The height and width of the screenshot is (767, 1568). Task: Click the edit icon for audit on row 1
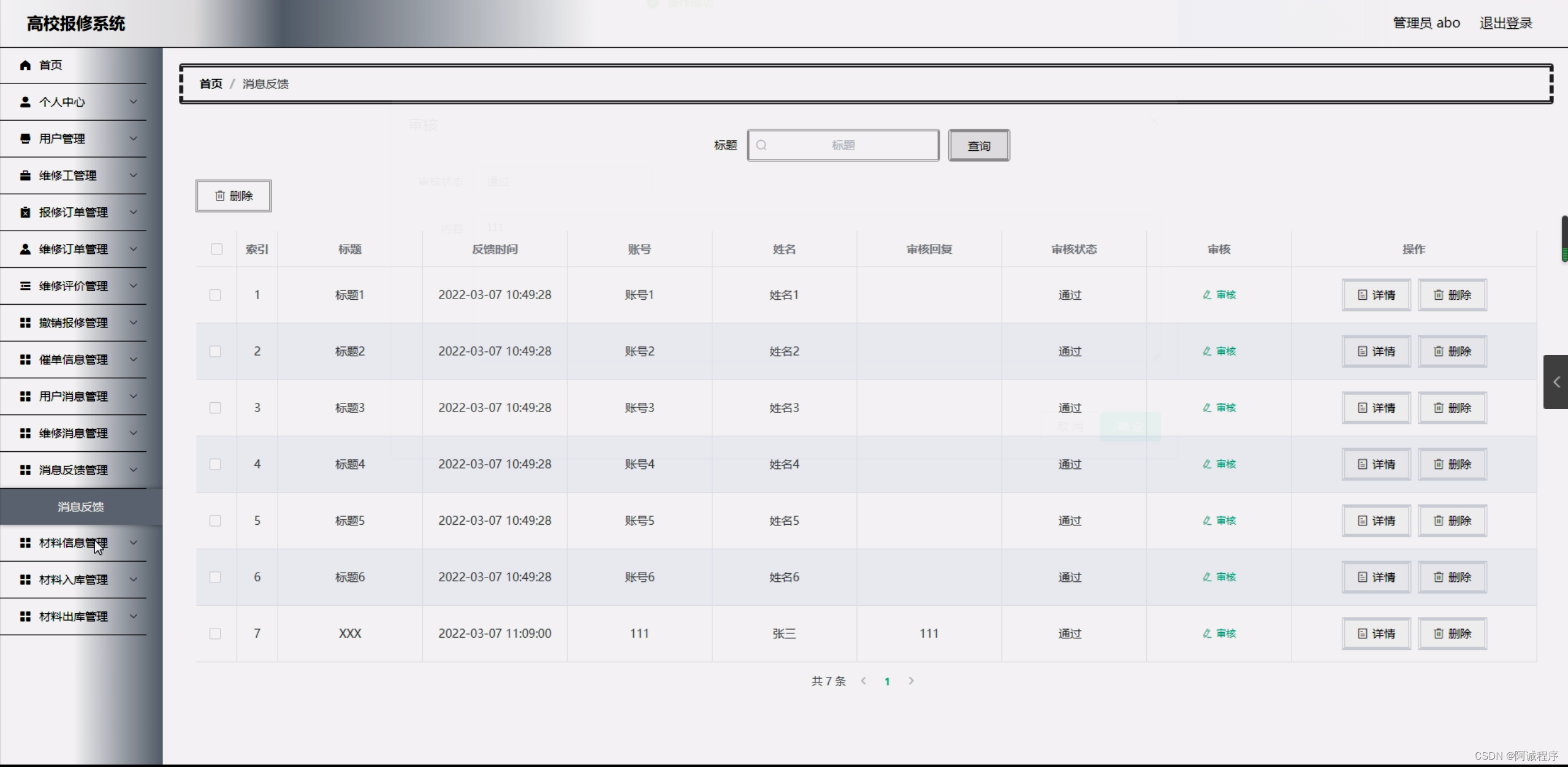1207,295
